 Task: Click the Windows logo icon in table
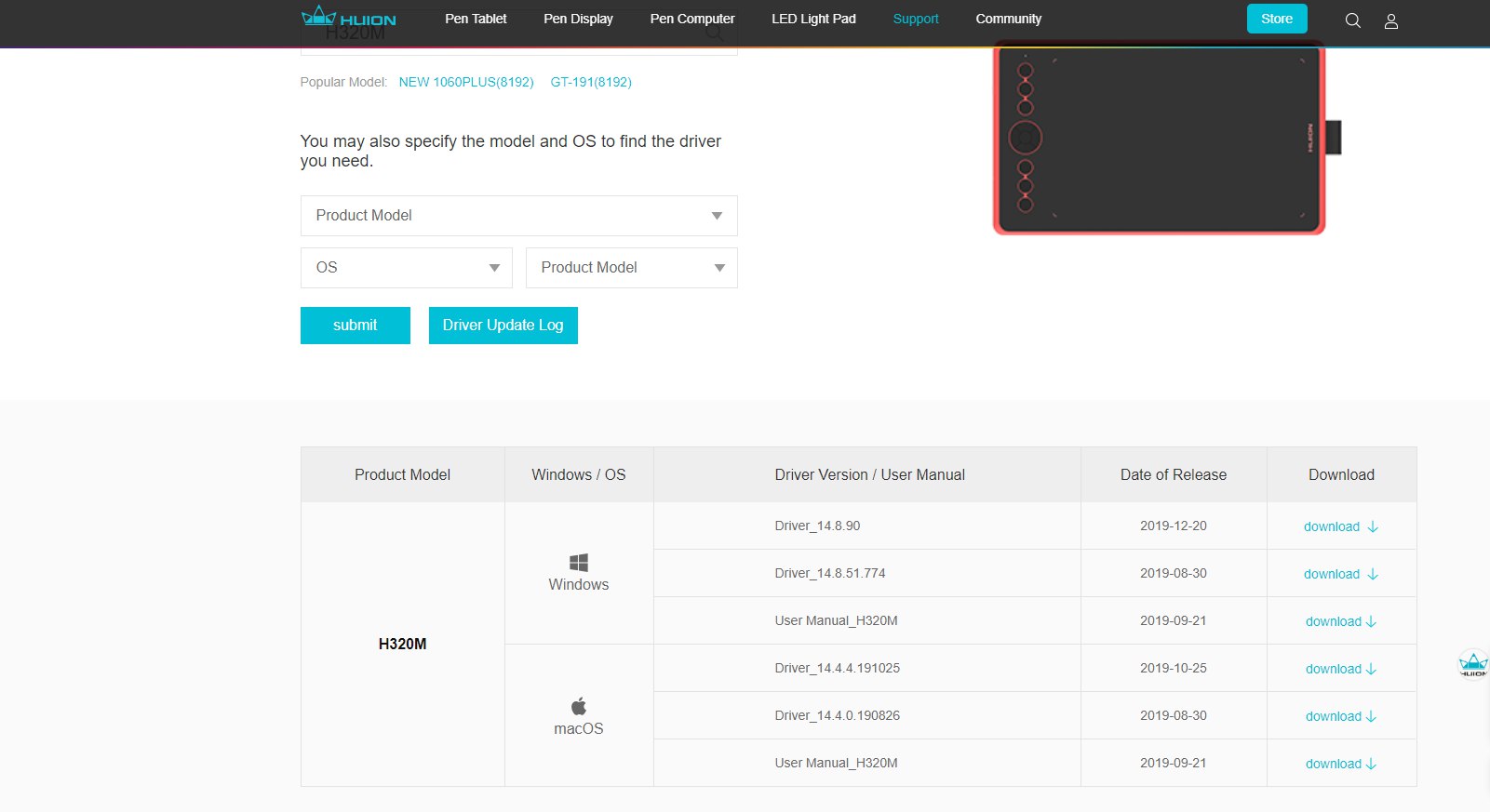pos(579,563)
